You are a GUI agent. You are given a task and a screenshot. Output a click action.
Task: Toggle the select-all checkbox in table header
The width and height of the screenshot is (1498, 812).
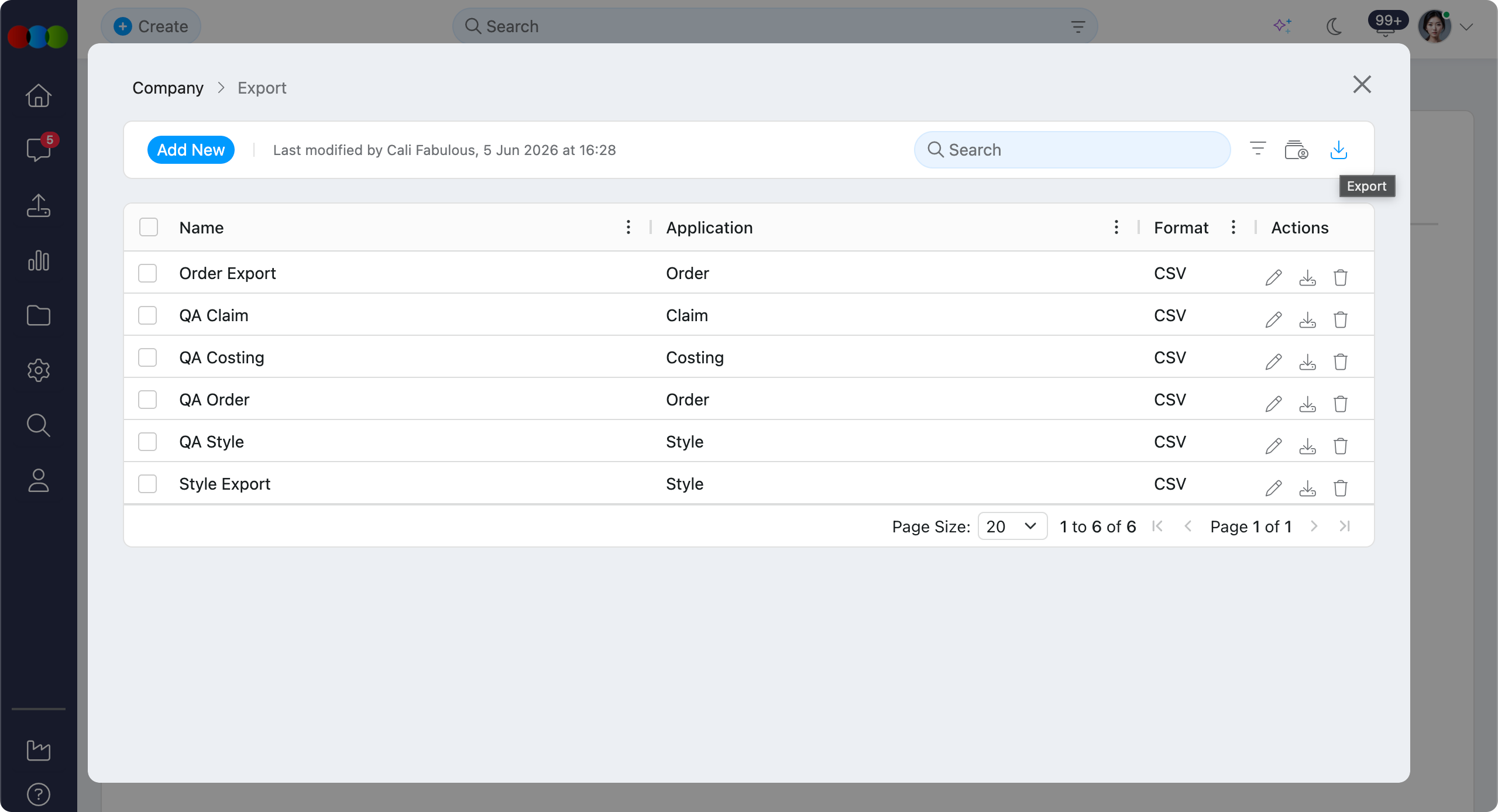(149, 227)
